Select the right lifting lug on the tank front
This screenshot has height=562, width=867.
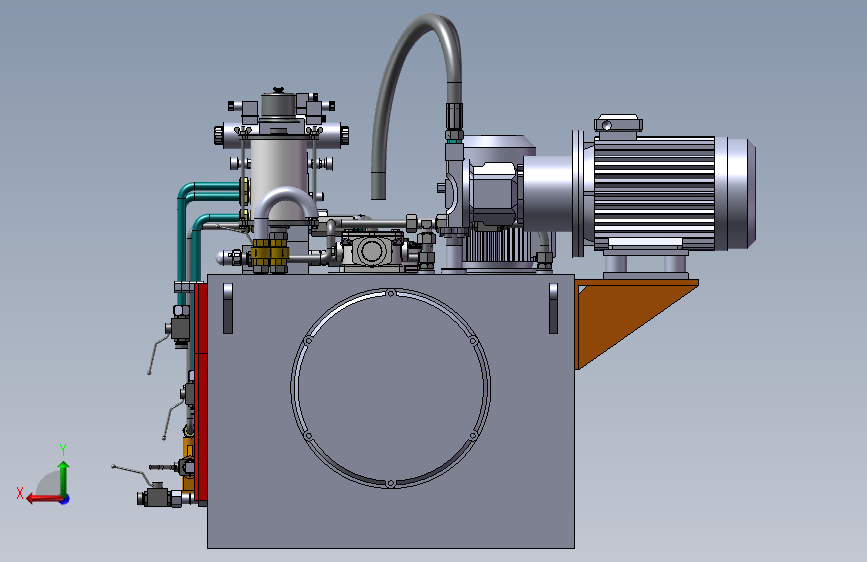point(553,309)
